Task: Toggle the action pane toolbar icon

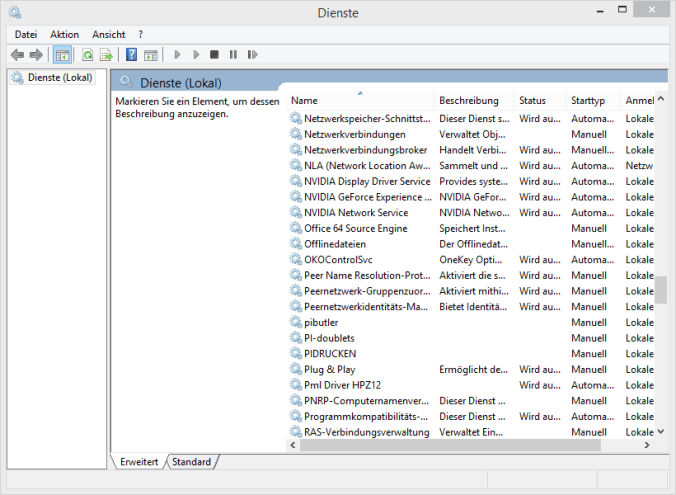Action: click(x=150, y=55)
